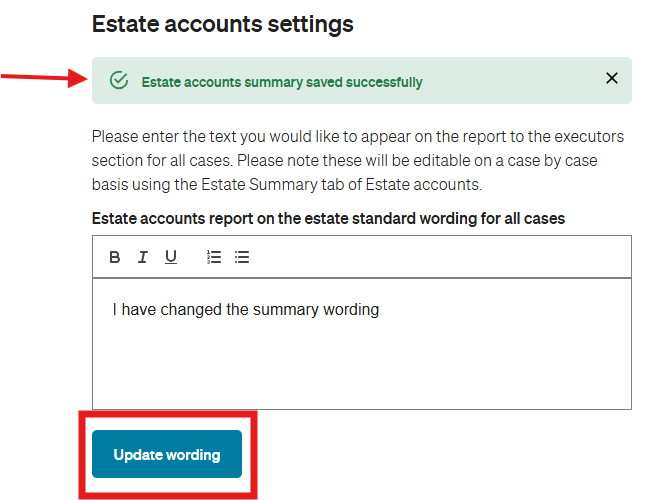The width and height of the screenshot is (654, 500).
Task: Insert a bulleted list in the editor
Action: tap(242, 257)
